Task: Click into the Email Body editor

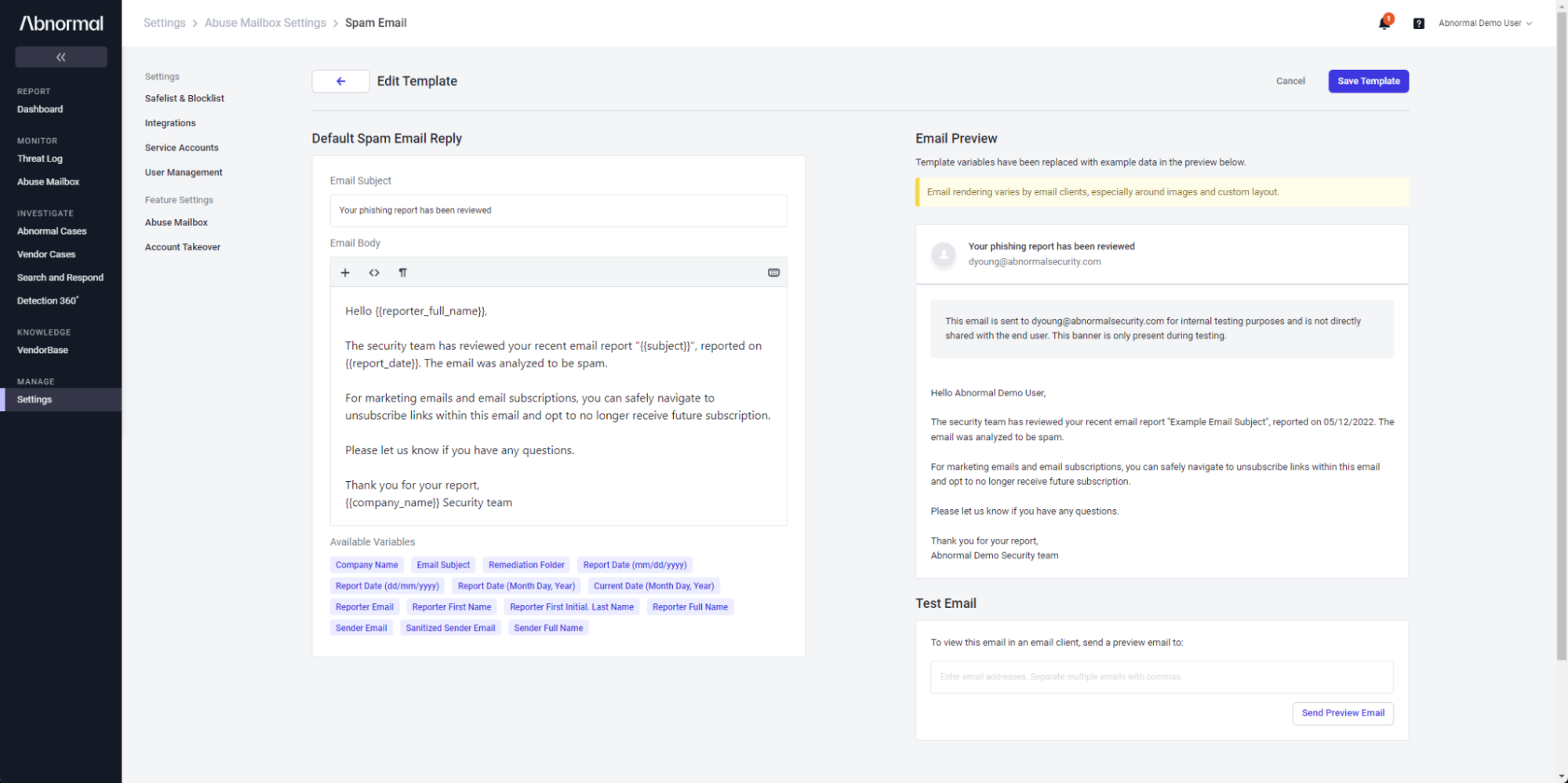Action: [x=558, y=406]
